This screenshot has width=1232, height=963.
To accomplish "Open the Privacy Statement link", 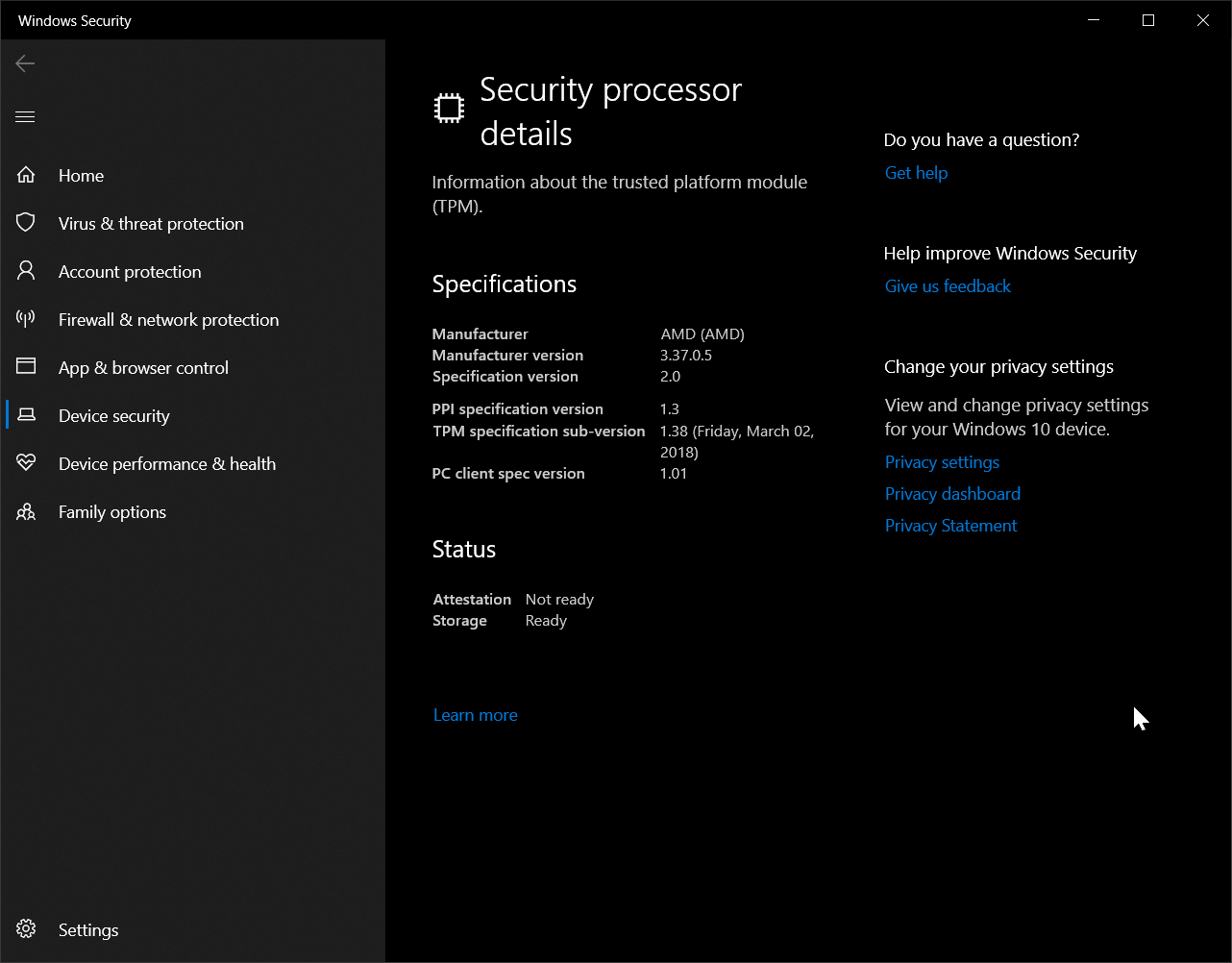I will [950, 526].
